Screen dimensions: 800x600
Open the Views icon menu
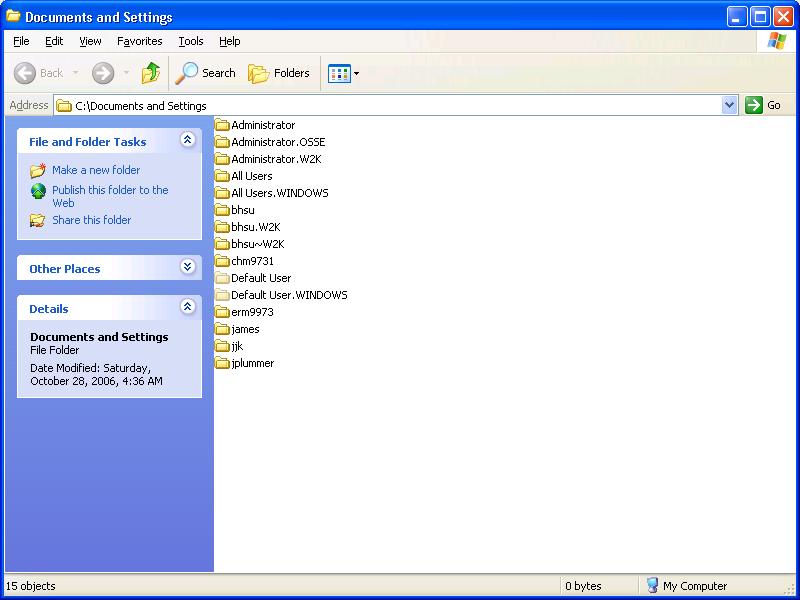point(343,73)
